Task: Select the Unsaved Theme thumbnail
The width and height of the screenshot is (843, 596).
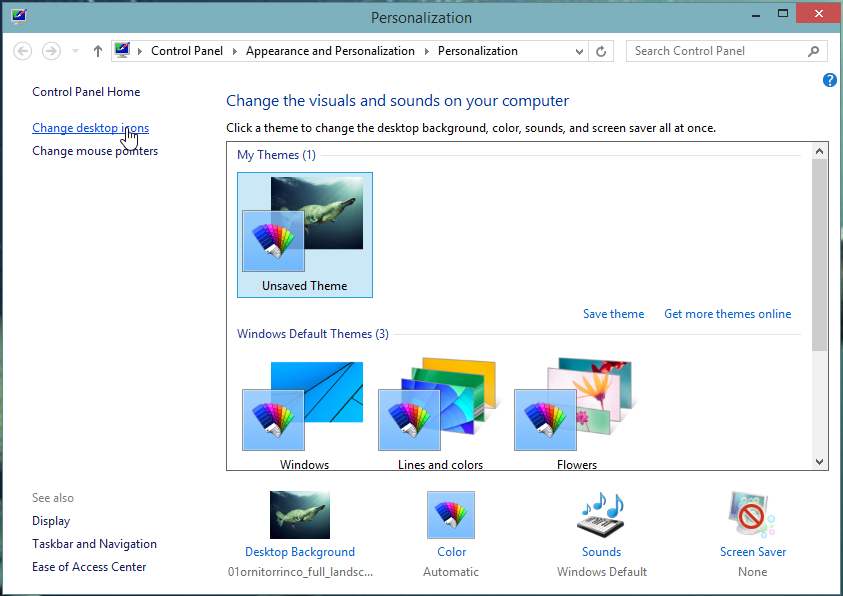Action: (x=305, y=234)
